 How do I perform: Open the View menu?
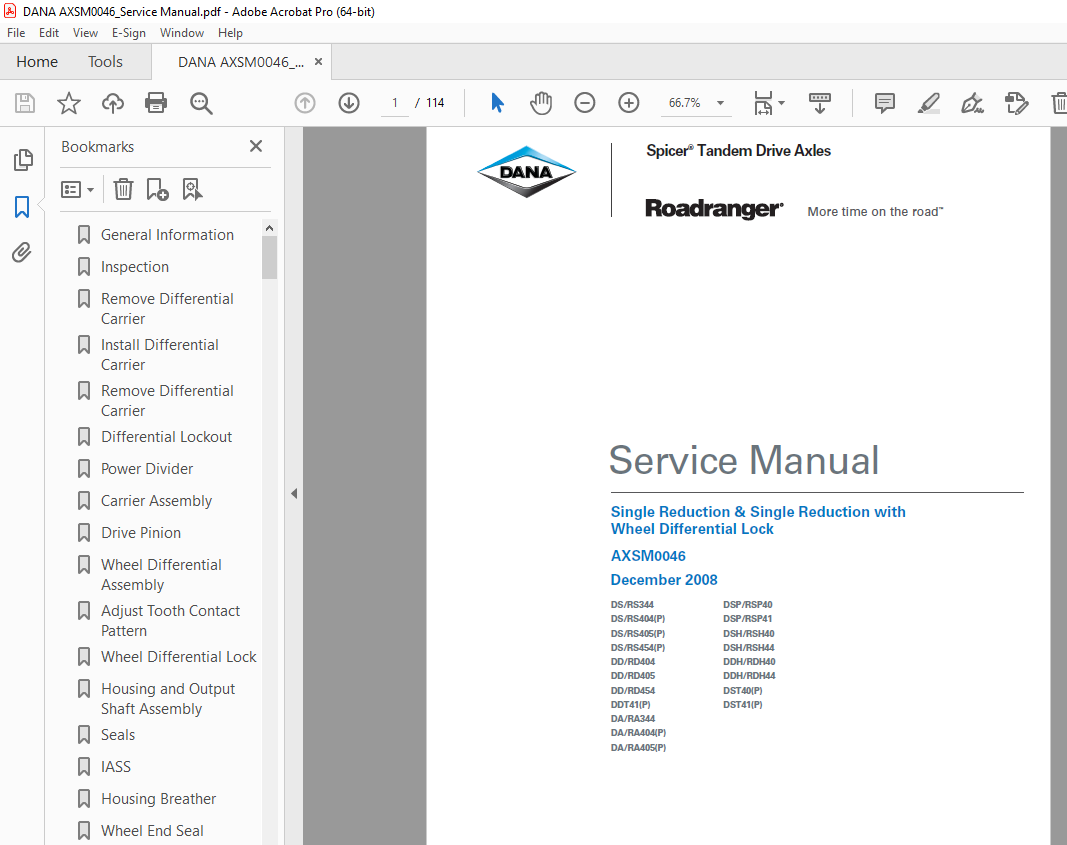click(x=85, y=33)
